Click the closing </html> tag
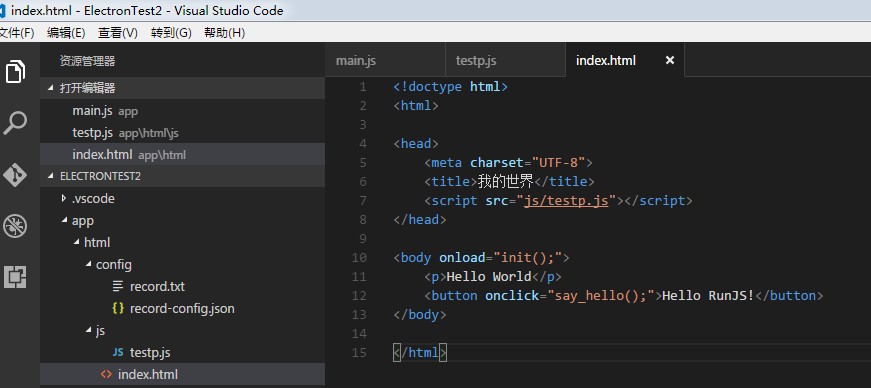The image size is (871, 388). (x=420, y=352)
